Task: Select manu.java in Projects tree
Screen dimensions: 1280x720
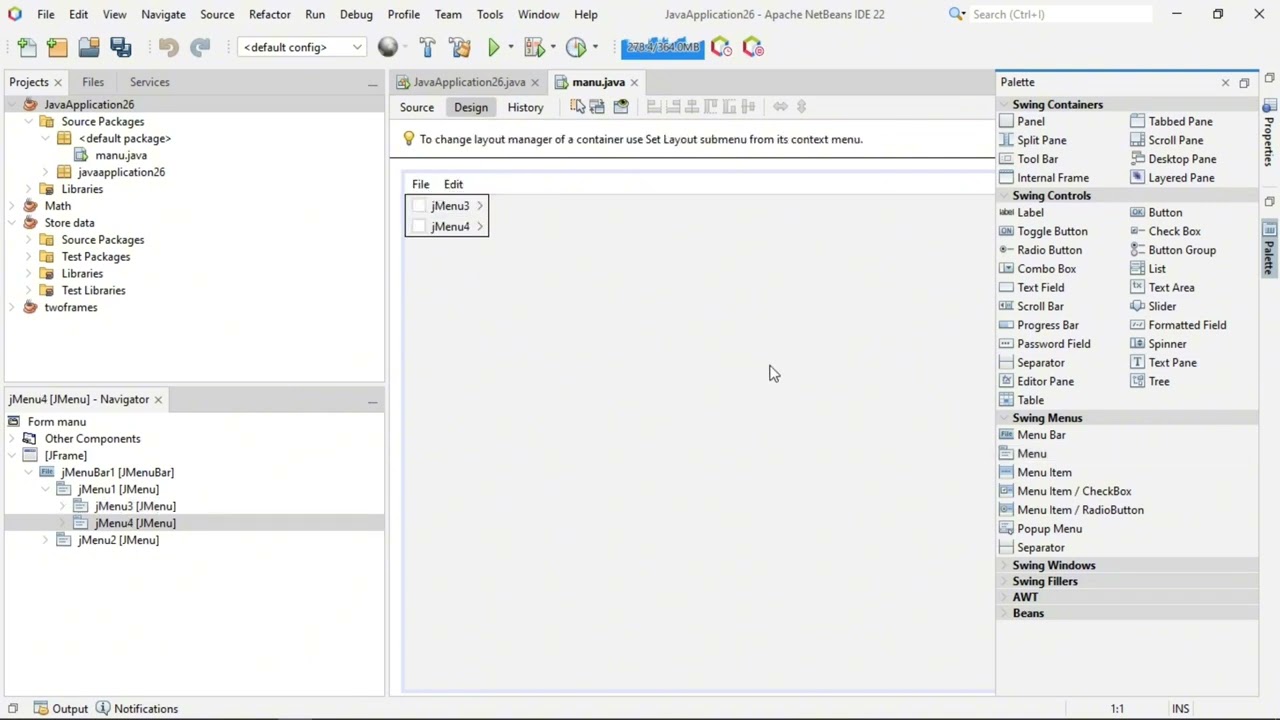Action: (x=121, y=155)
